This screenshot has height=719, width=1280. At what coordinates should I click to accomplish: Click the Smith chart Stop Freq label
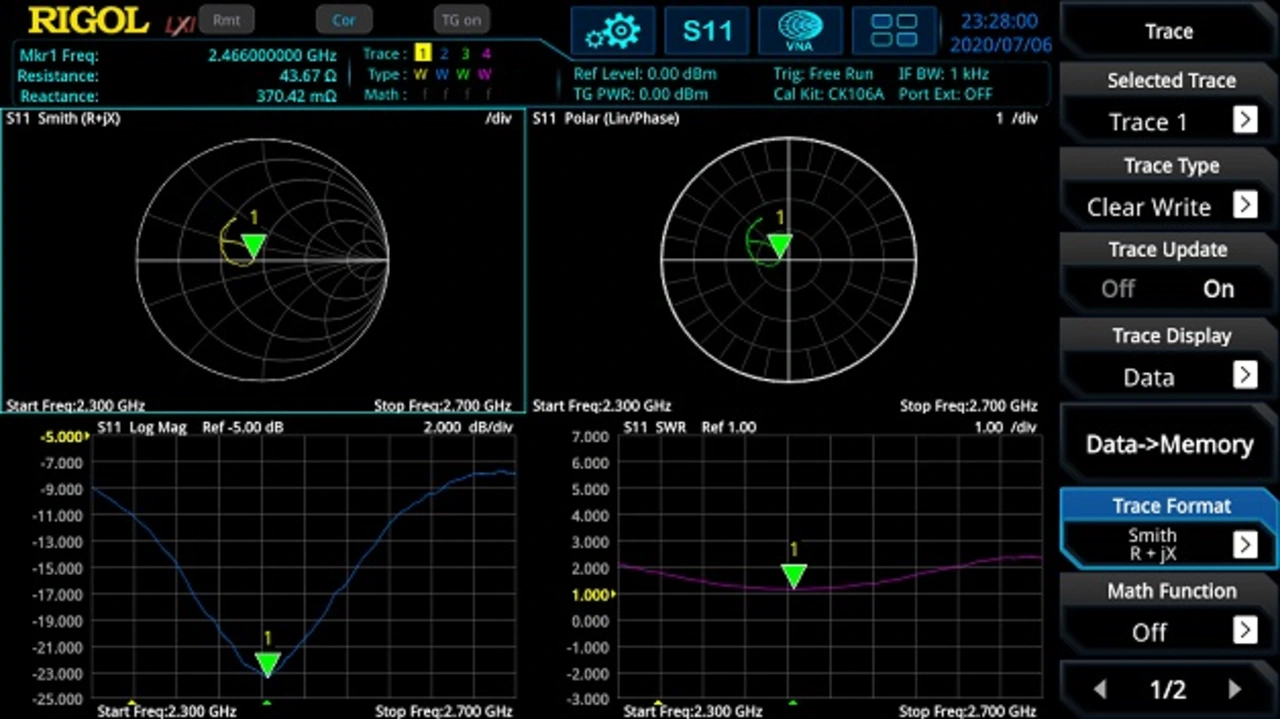443,406
